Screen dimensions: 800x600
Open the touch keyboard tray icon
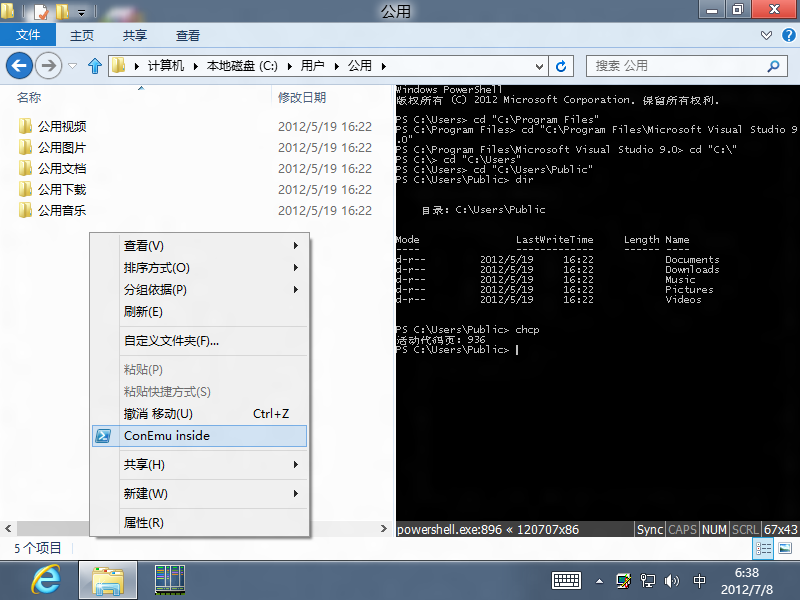point(566,581)
